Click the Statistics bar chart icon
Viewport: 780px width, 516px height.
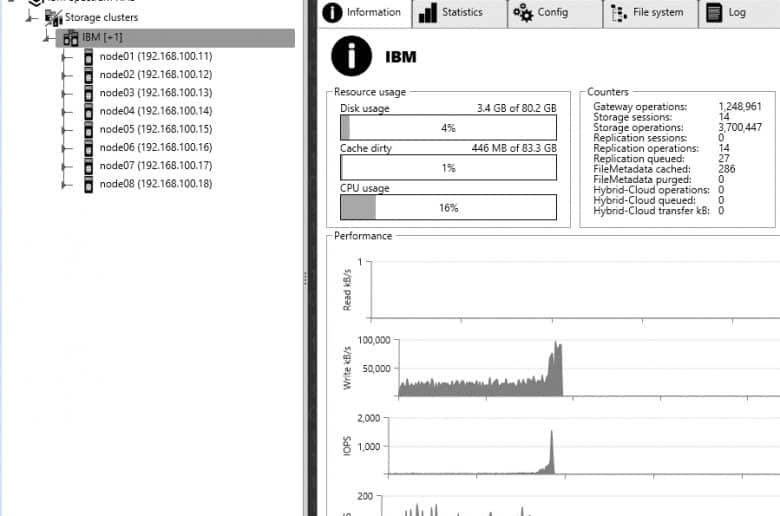coord(428,13)
